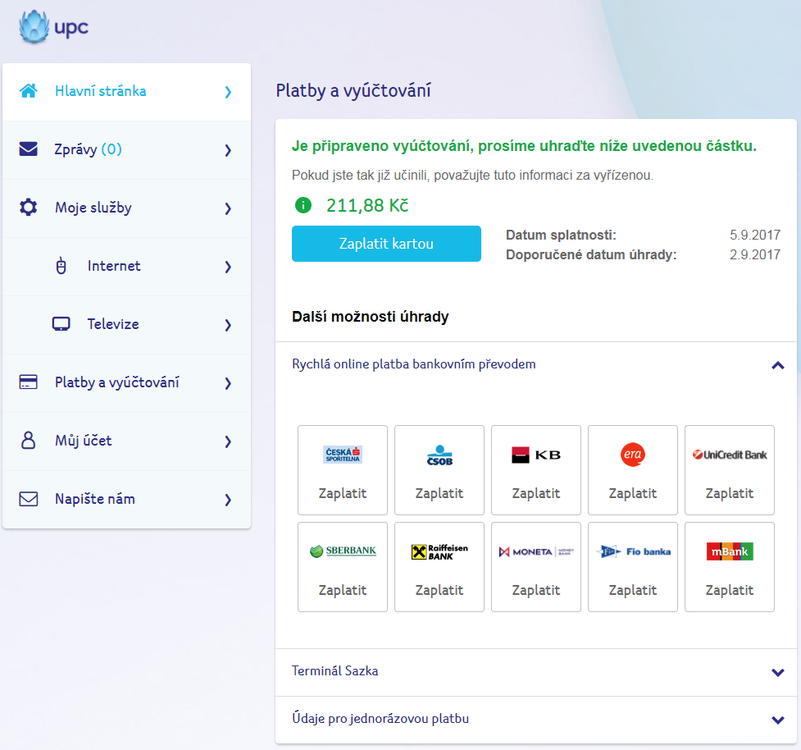Click the due date 5.9.2017
This screenshot has width=801, height=750.
tap(755, 235)
